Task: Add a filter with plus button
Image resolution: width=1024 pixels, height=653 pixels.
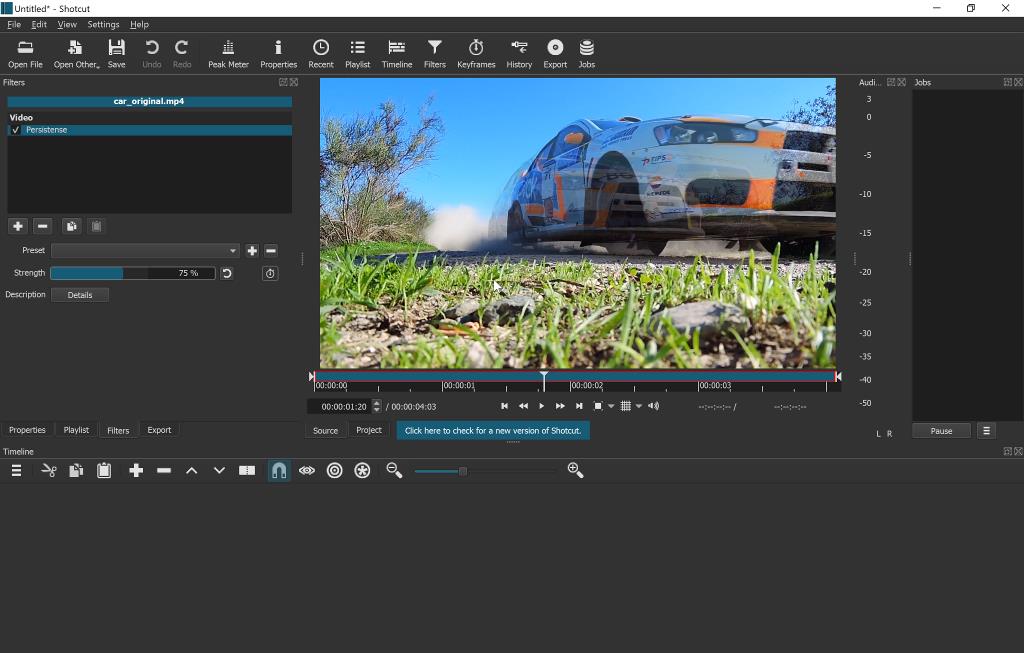Action: tap(18, 227)
